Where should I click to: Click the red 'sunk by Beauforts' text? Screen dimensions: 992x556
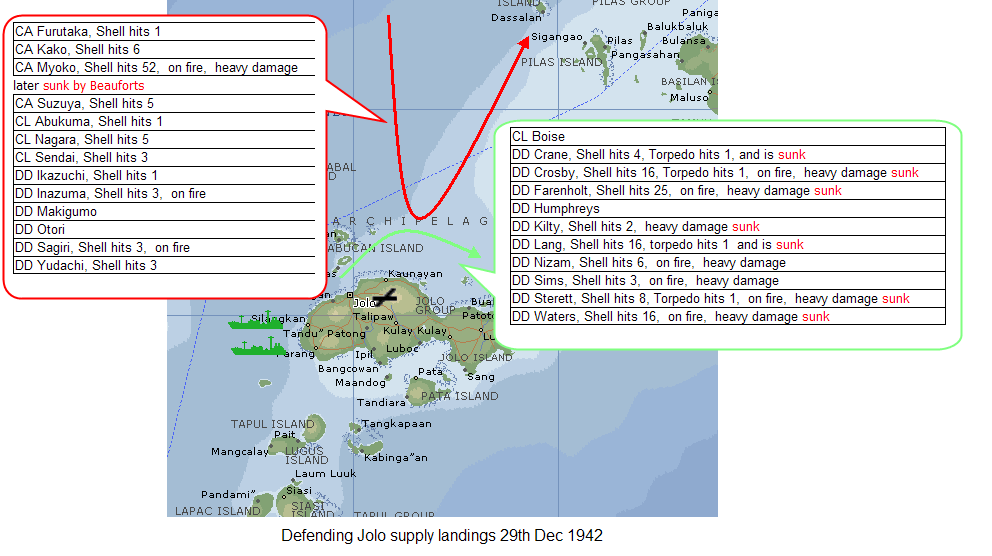click(94, 85)
